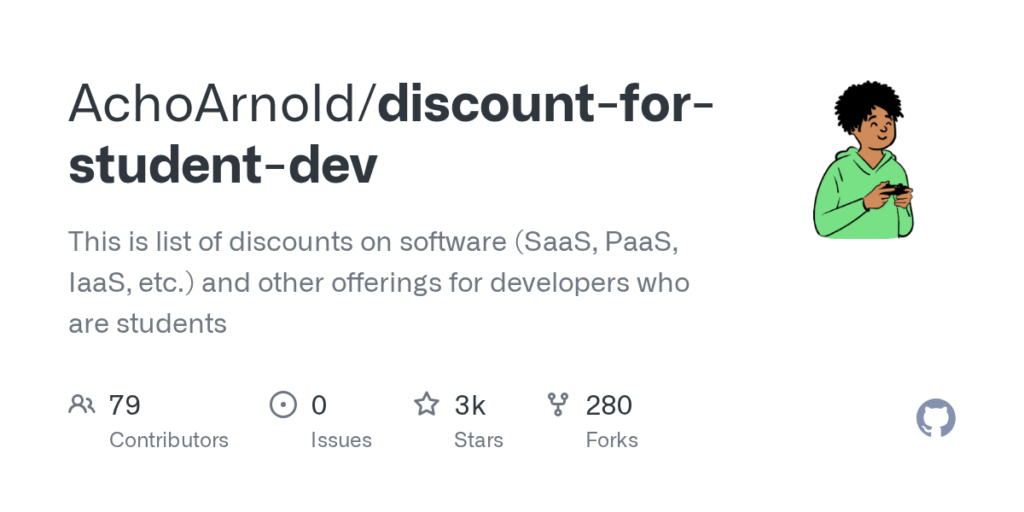Open the Stars label
1024x512 pixels.
pyautogui.click(x=478, y=440)
